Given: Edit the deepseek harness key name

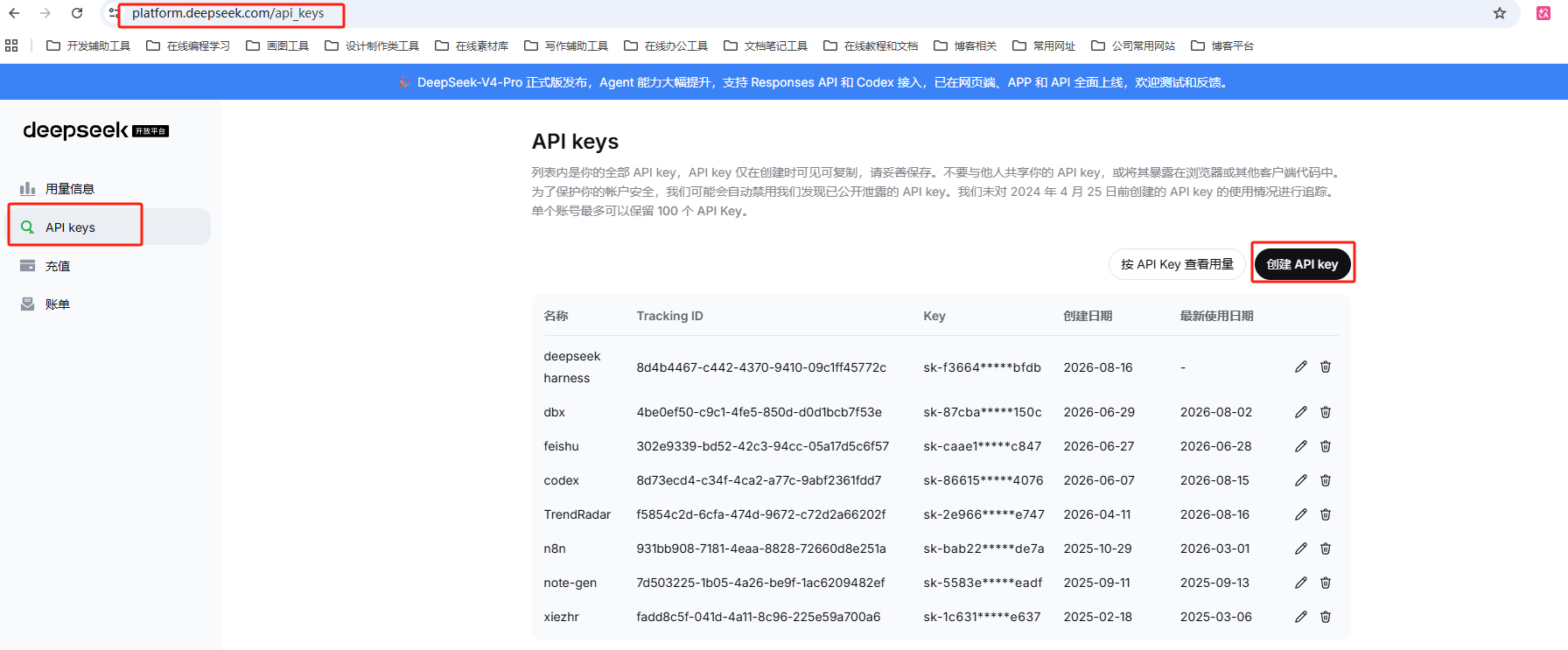Looking at the screenshot, I should [1301, 367].
